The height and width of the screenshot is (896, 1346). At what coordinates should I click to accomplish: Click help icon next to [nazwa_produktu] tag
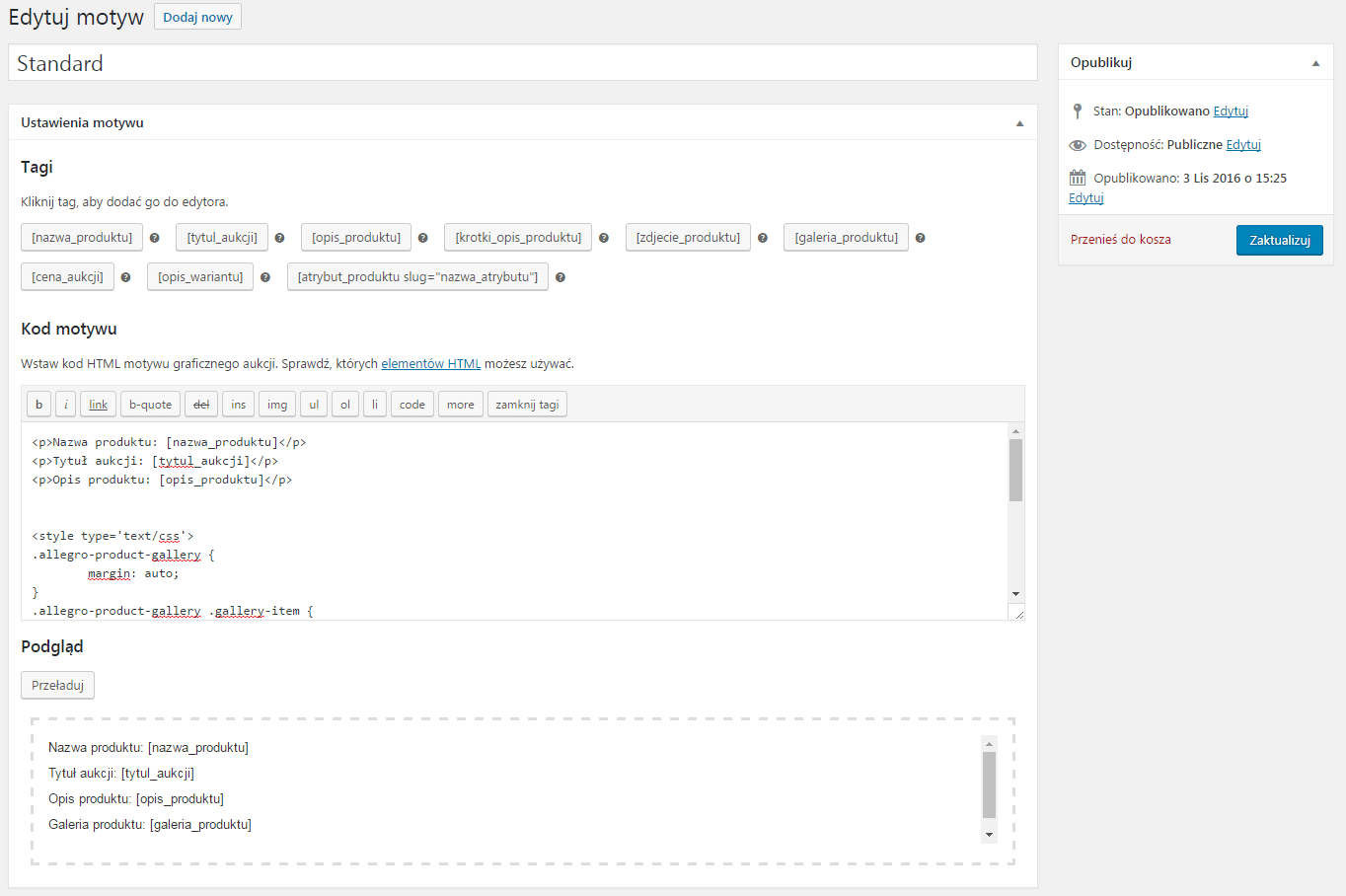[x=154, y=238]
